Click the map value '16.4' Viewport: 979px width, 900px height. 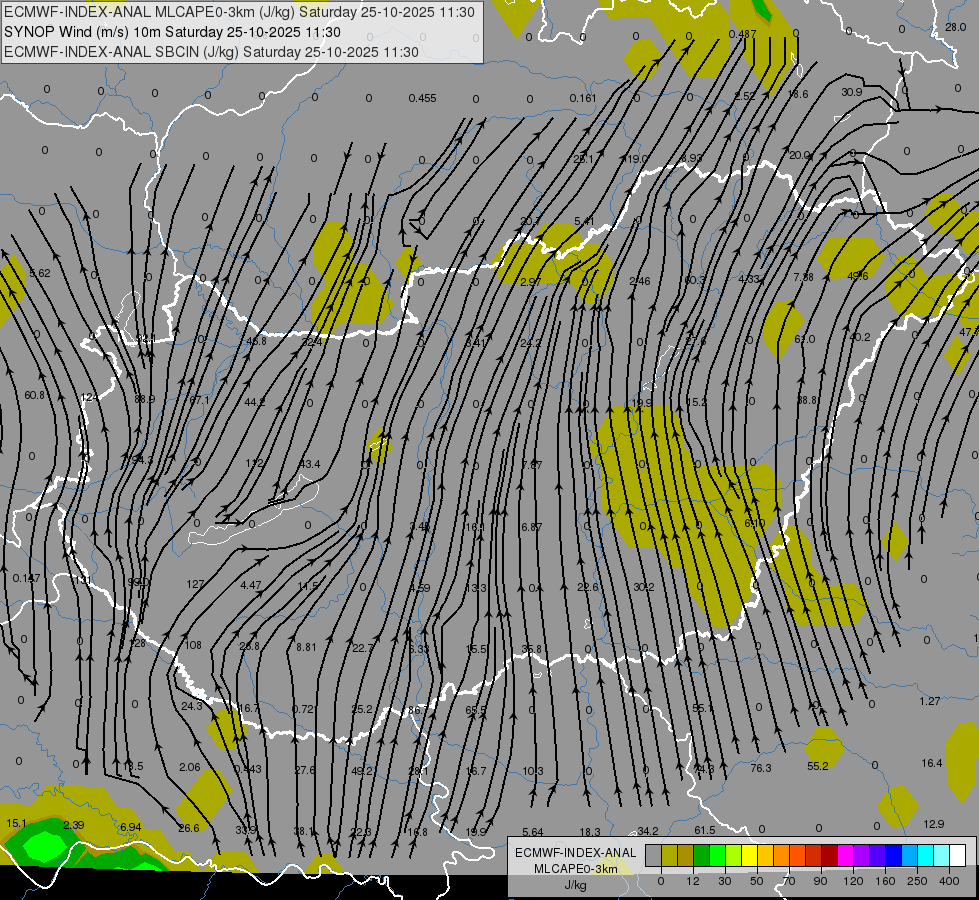coord(932,763)
